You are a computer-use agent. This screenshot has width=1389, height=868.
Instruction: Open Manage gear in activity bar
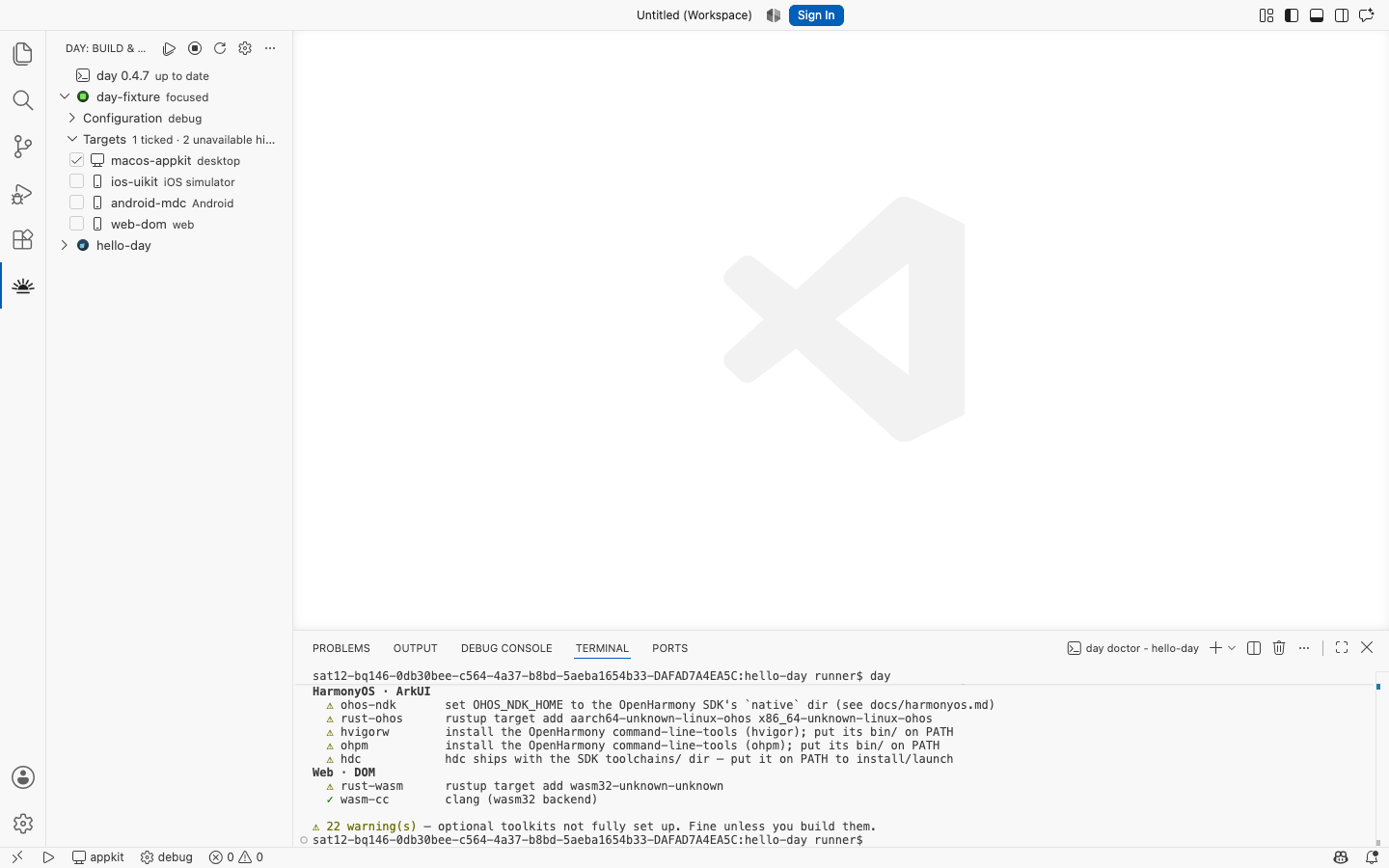click(x=23, y=824)
